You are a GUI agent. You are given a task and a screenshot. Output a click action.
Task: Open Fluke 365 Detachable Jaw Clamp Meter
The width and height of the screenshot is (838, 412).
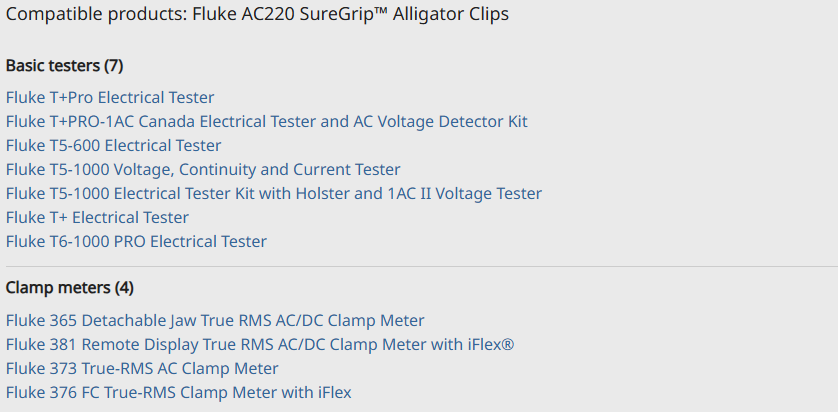point(215,321)
